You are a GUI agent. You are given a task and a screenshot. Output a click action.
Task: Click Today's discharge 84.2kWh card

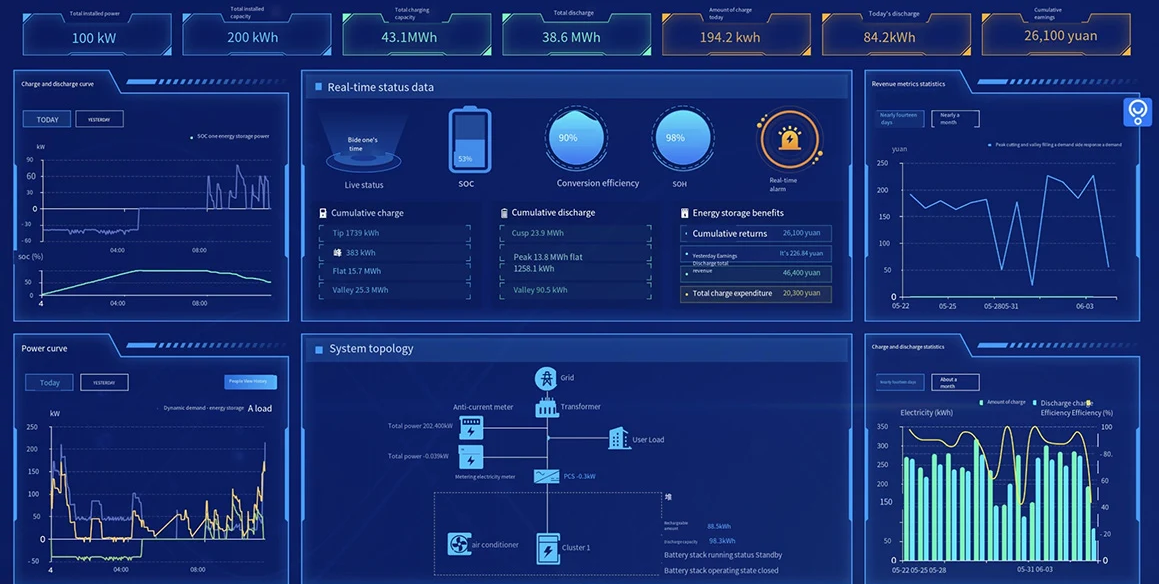[x=896, y=34]
